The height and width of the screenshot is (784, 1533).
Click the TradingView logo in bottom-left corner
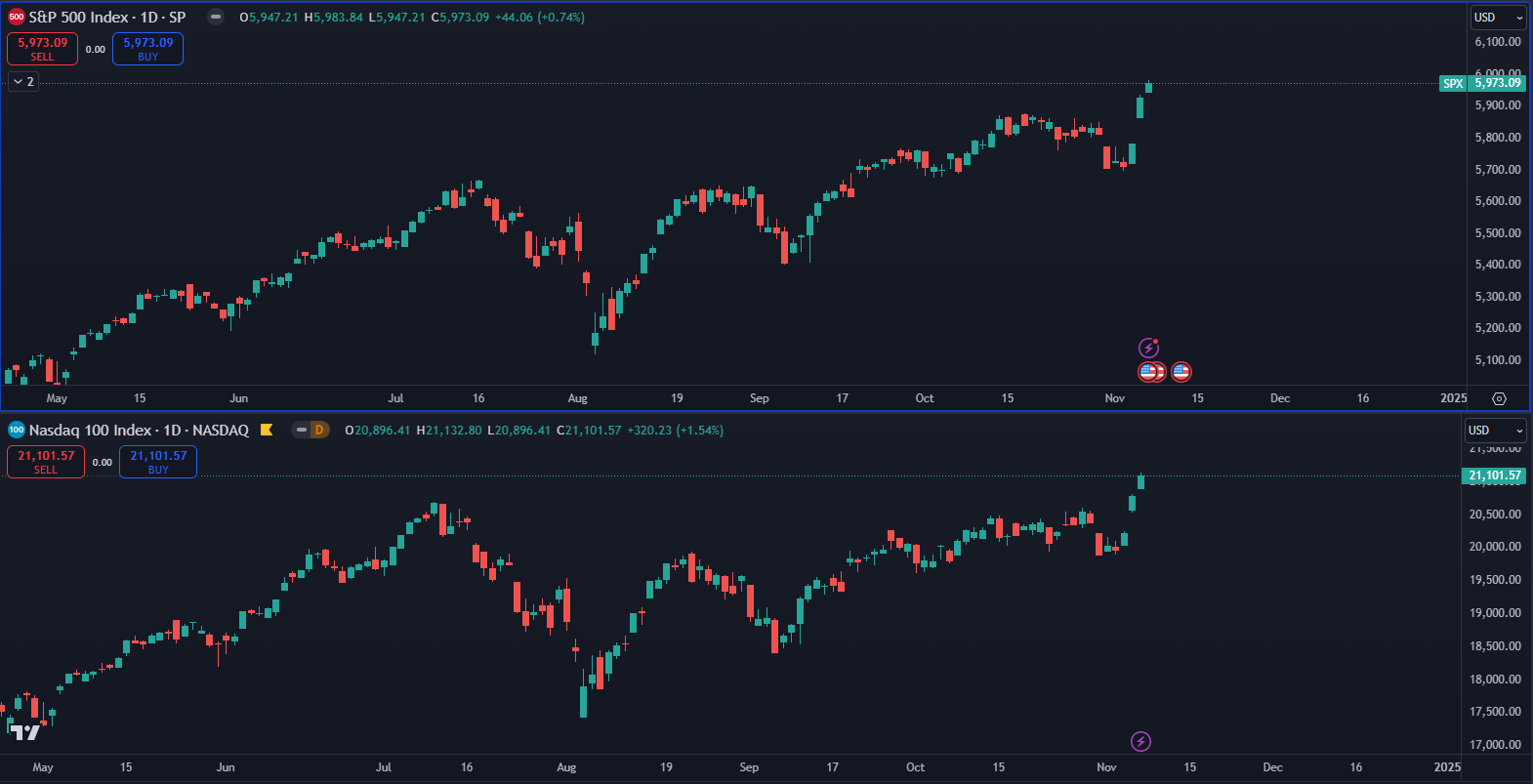pyautogui.click(x=25, y=731)
